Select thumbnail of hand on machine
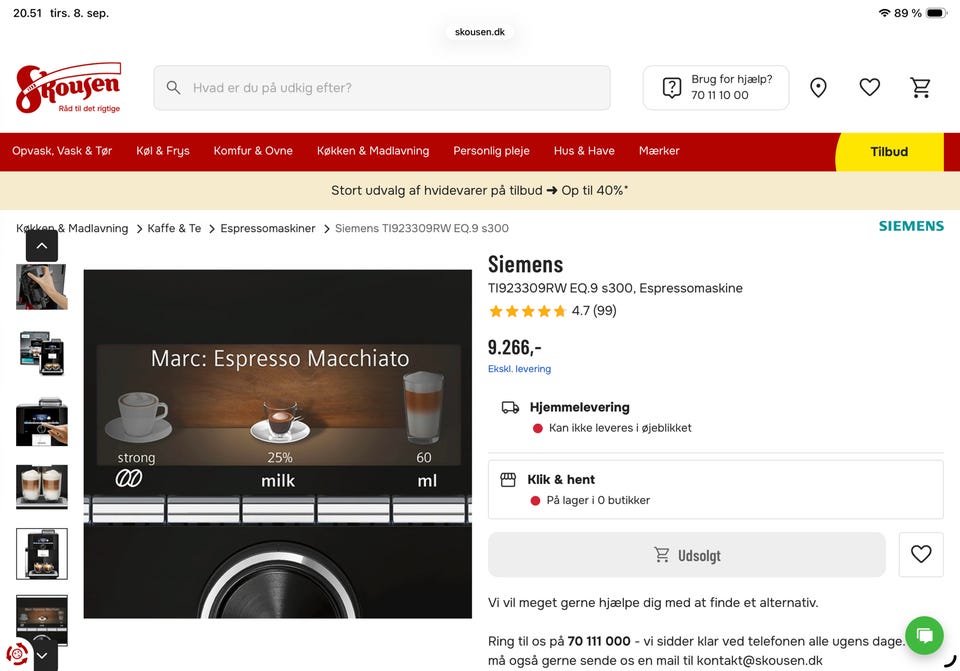This screenshot has width=960, height=671. click(42, 287)
